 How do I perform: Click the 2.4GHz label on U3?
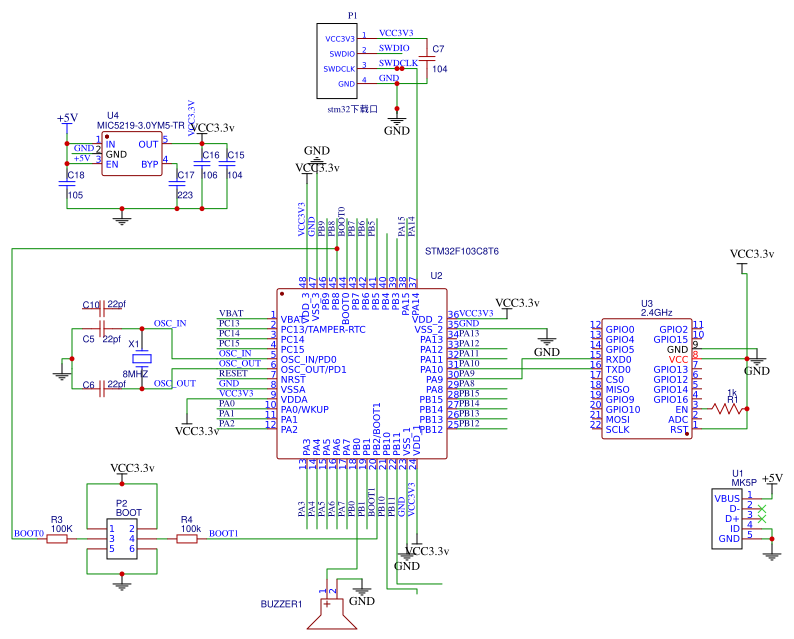tap(656, 313)
